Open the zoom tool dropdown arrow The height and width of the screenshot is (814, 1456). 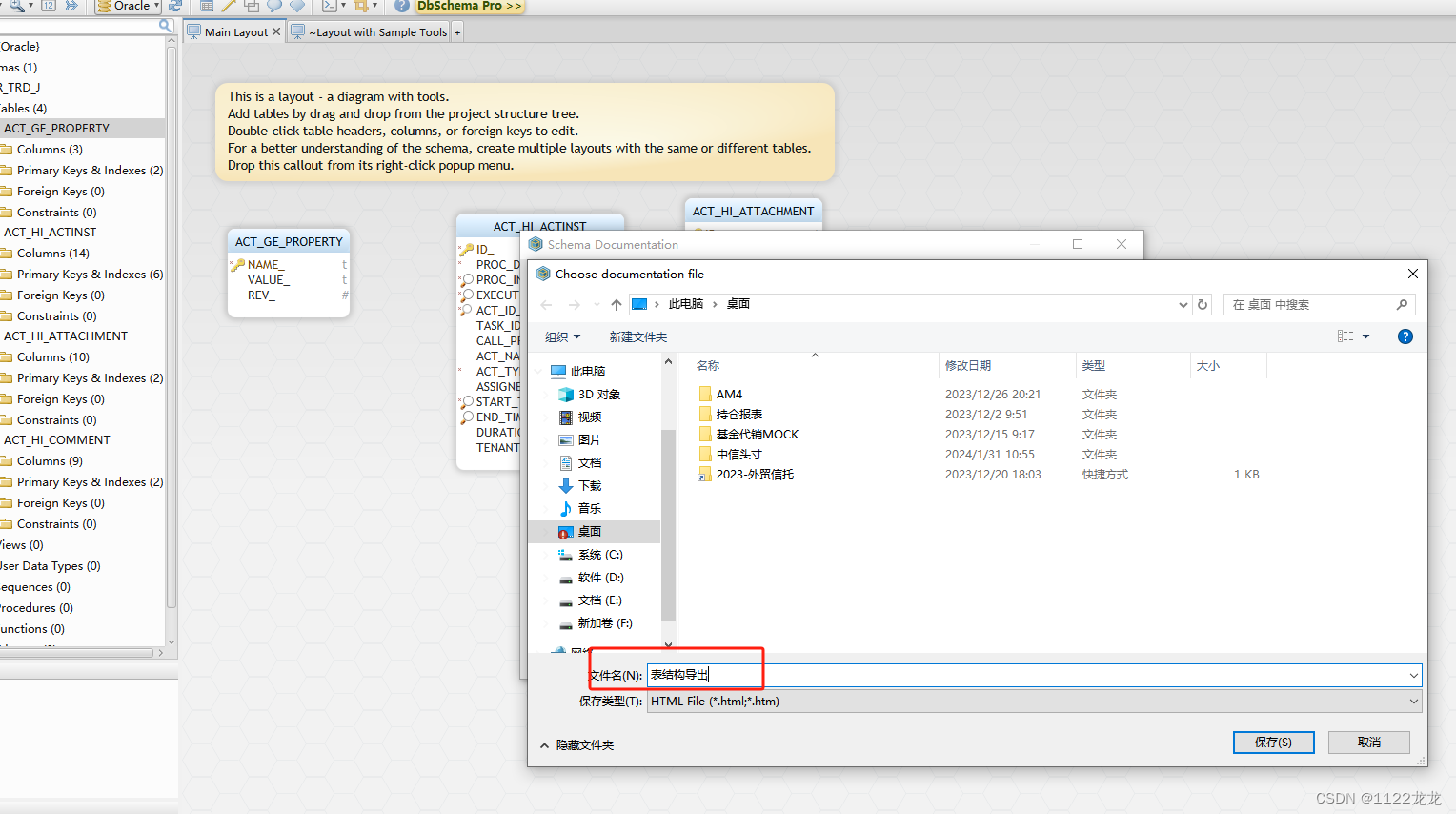(31, 6)
